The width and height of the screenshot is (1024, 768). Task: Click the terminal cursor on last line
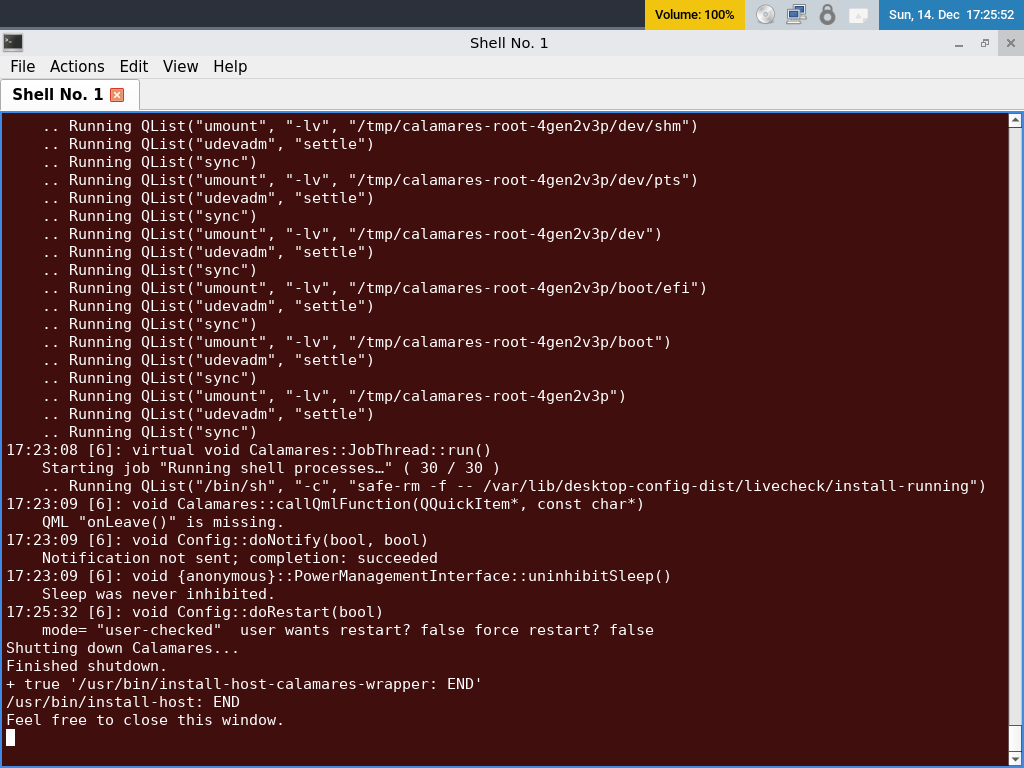11,738
